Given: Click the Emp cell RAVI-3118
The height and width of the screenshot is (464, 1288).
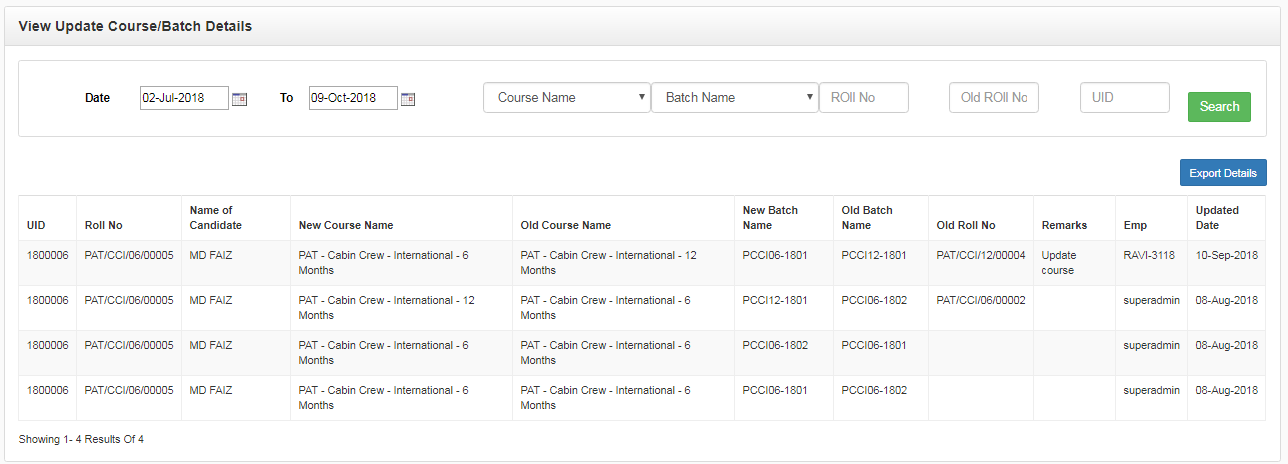Looking at the screenshot, I should pos(1151,255).
